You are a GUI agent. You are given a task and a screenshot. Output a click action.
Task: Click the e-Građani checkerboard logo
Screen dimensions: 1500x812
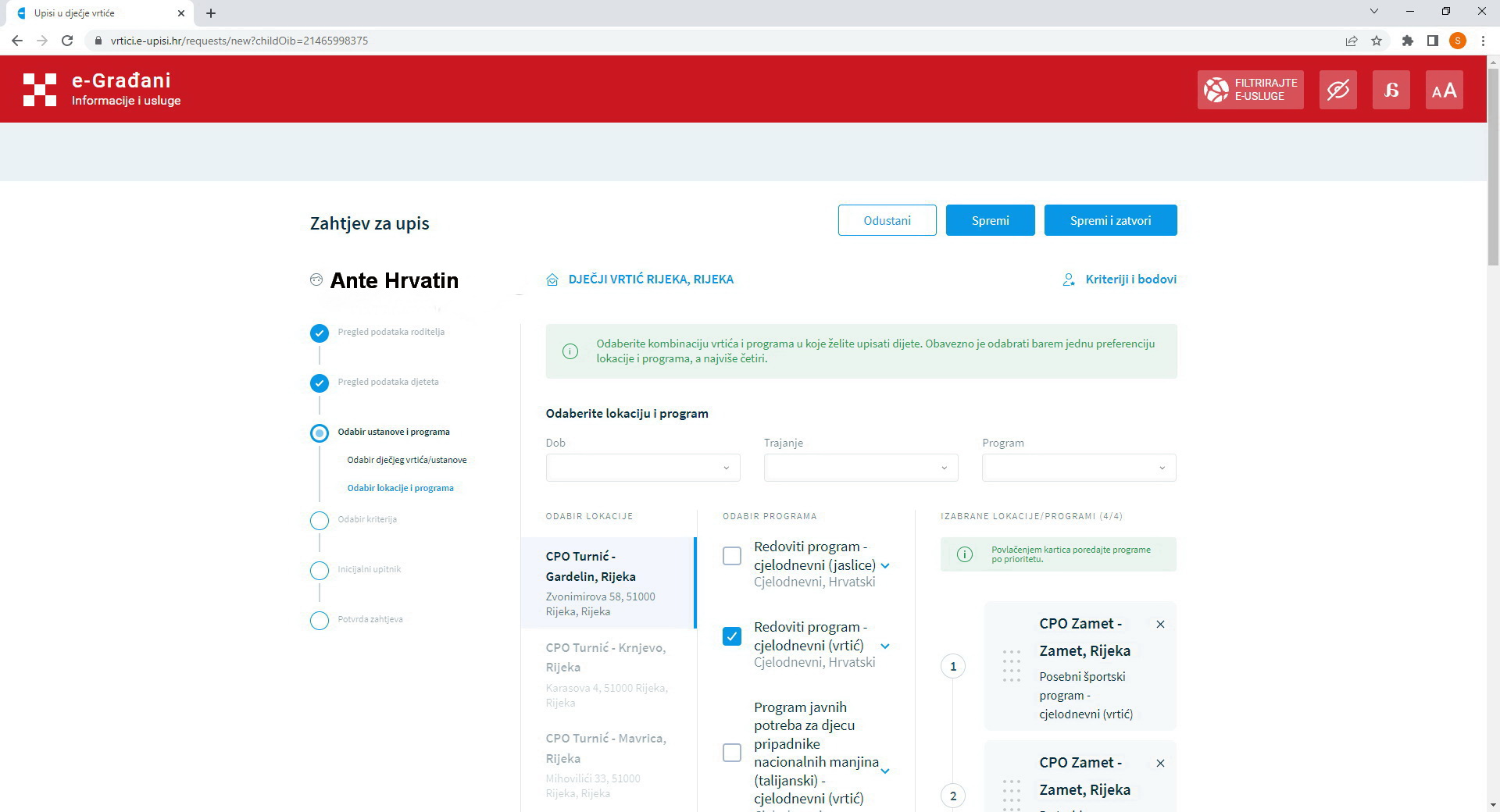tap(40, 90)
